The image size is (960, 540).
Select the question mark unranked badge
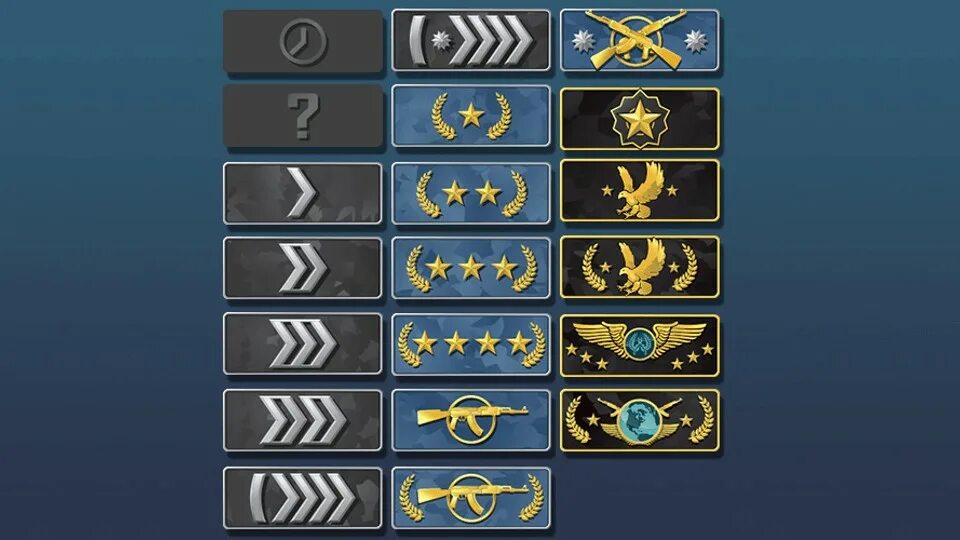click(302, 116)
